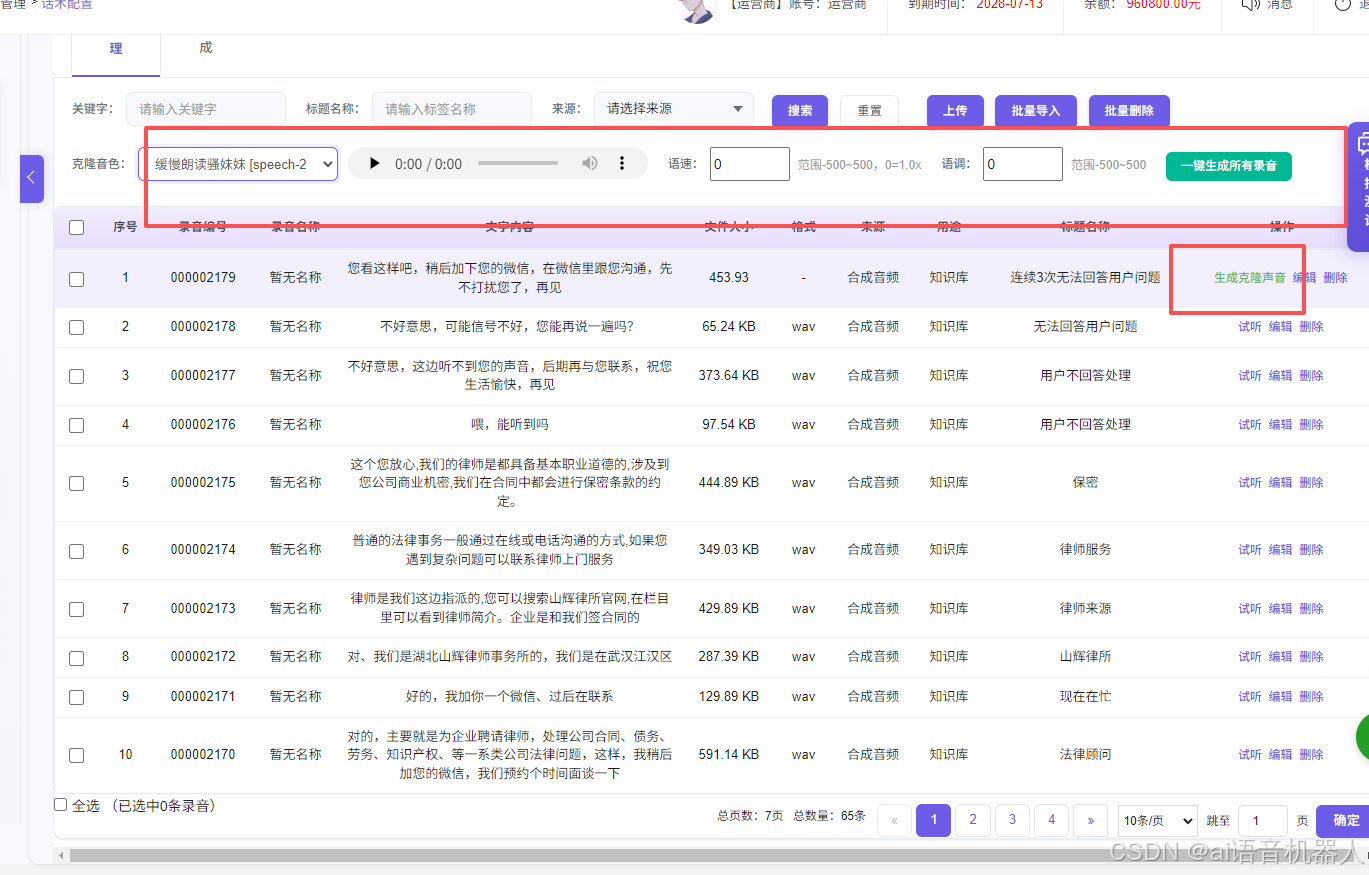1369x875 pixels.
Task: Focus the 关键字 keyword input field
Action: (206, 109)
